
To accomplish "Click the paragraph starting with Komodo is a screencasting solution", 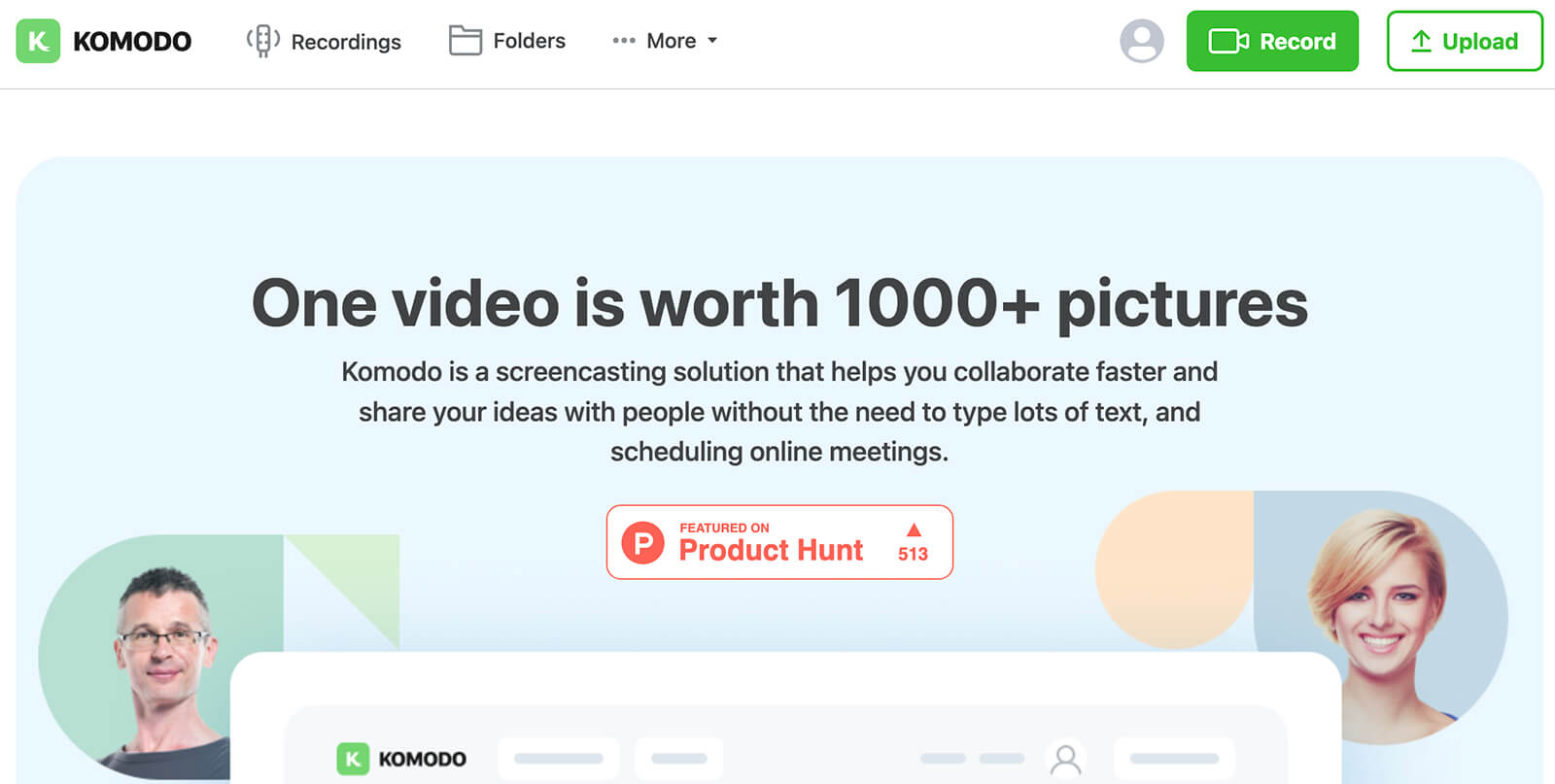I will 779,412.
